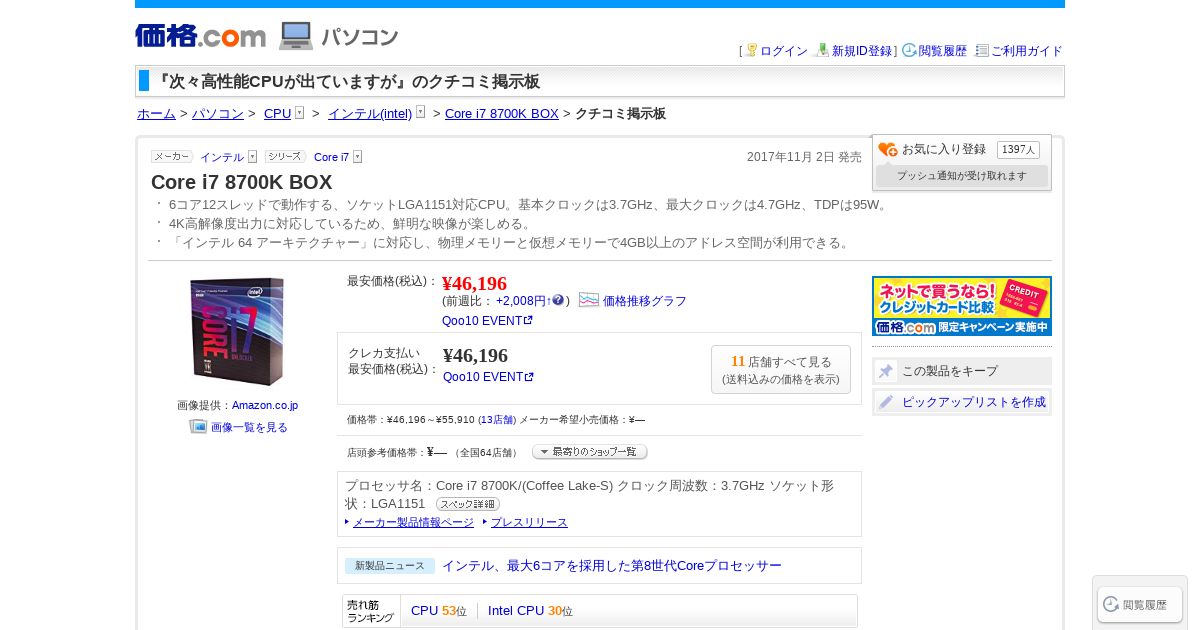Click the 13店舗 link

[497, 420]
